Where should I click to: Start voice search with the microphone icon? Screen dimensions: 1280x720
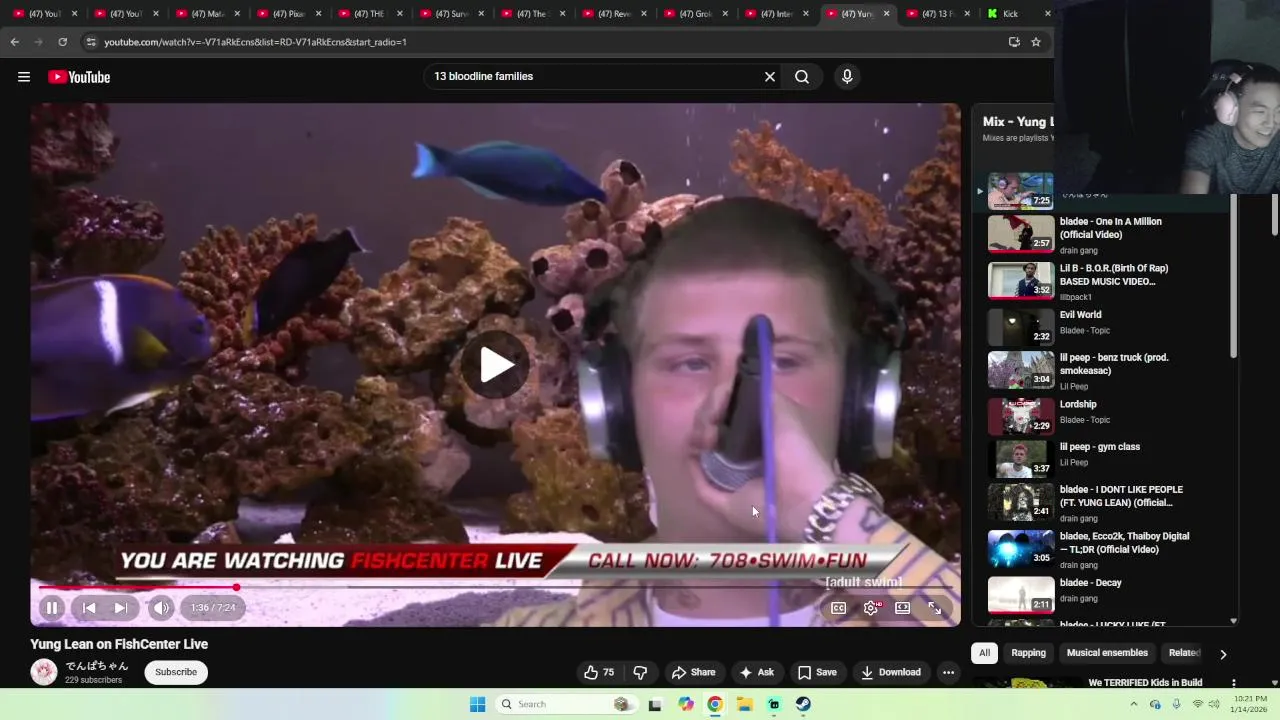(847, 77)
